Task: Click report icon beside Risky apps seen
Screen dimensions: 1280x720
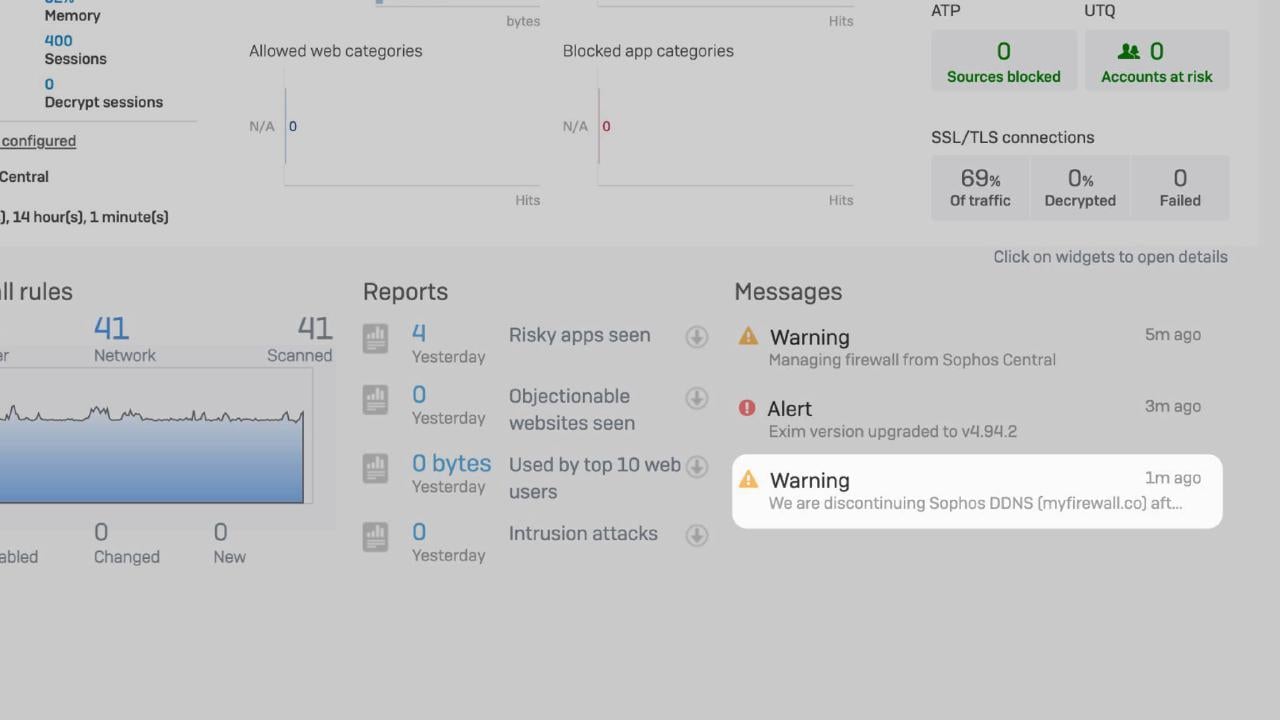Action: coord(375,338)
